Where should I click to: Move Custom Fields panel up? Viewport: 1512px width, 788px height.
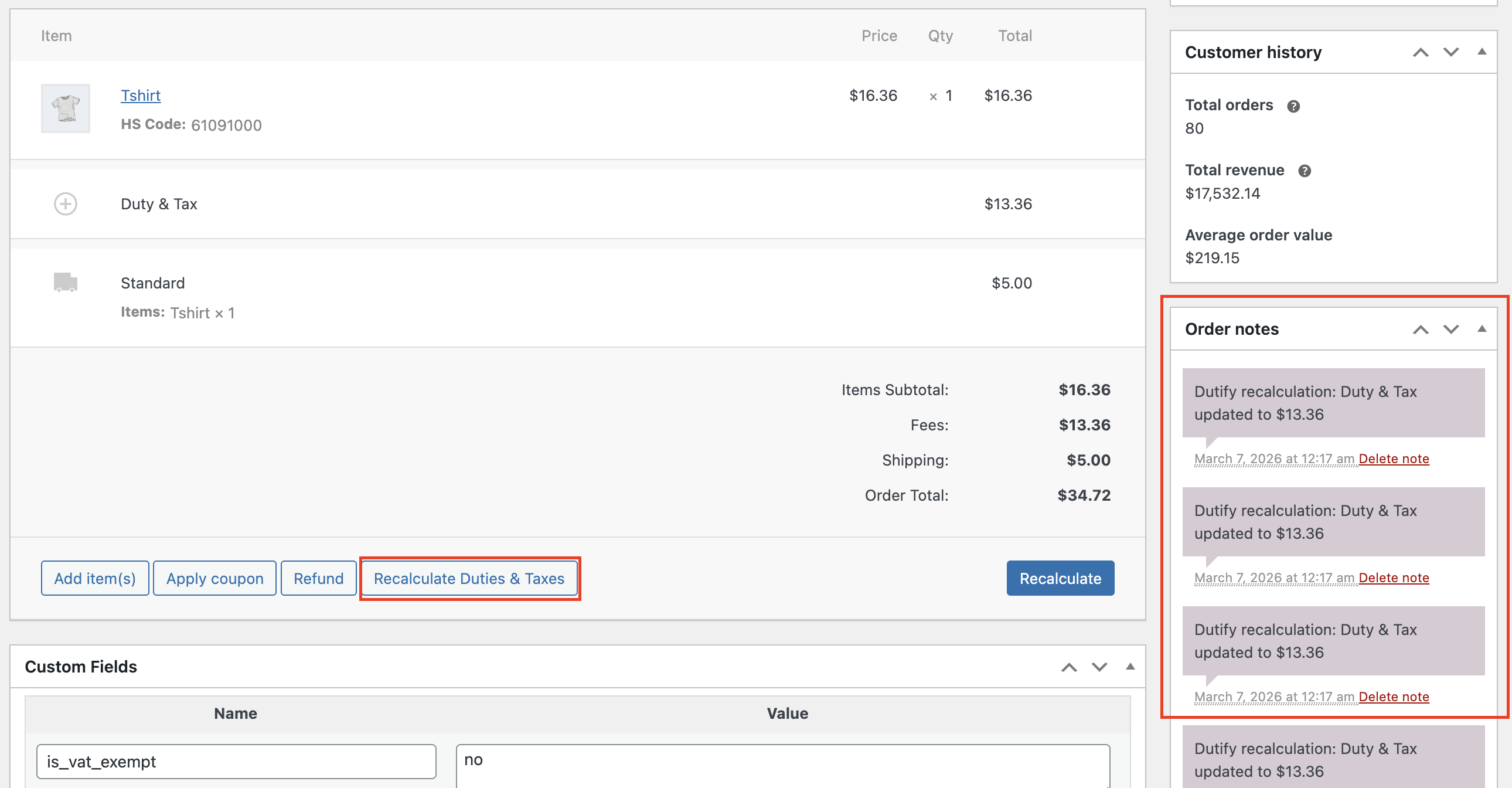point(1069,667)
